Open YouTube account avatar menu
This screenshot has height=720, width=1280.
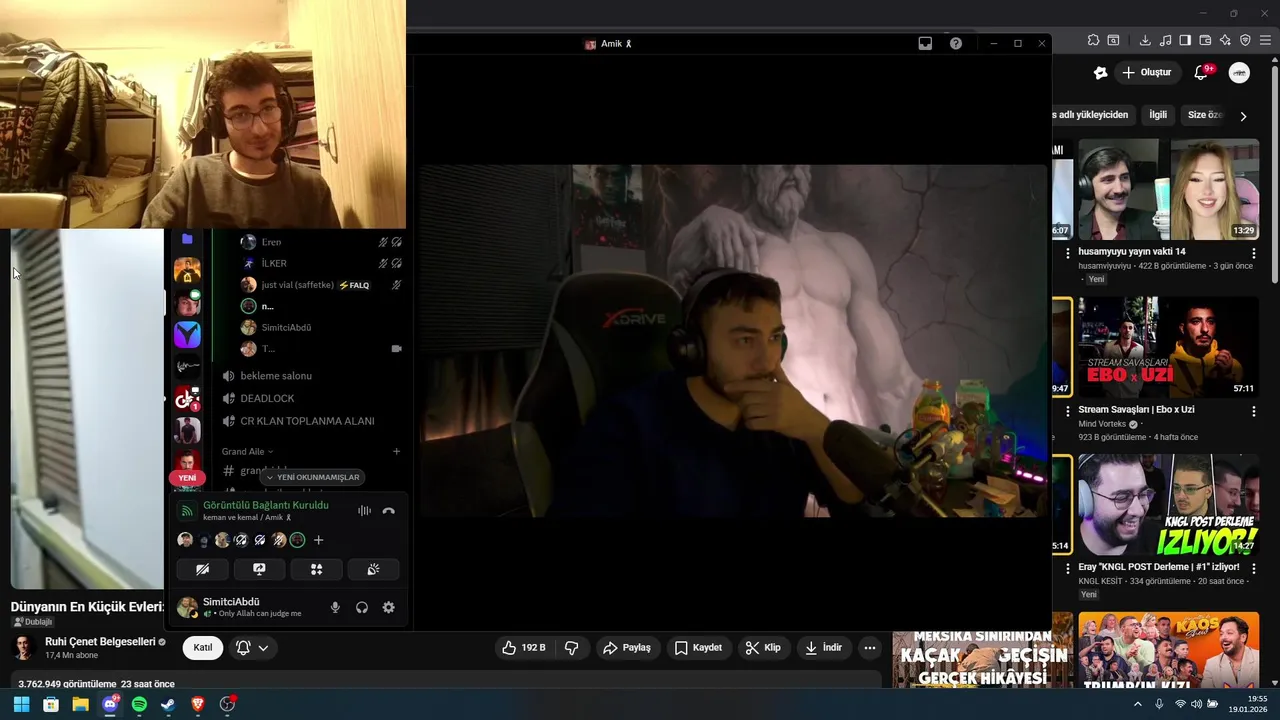pyautogui.click(x=1239, y=73)
